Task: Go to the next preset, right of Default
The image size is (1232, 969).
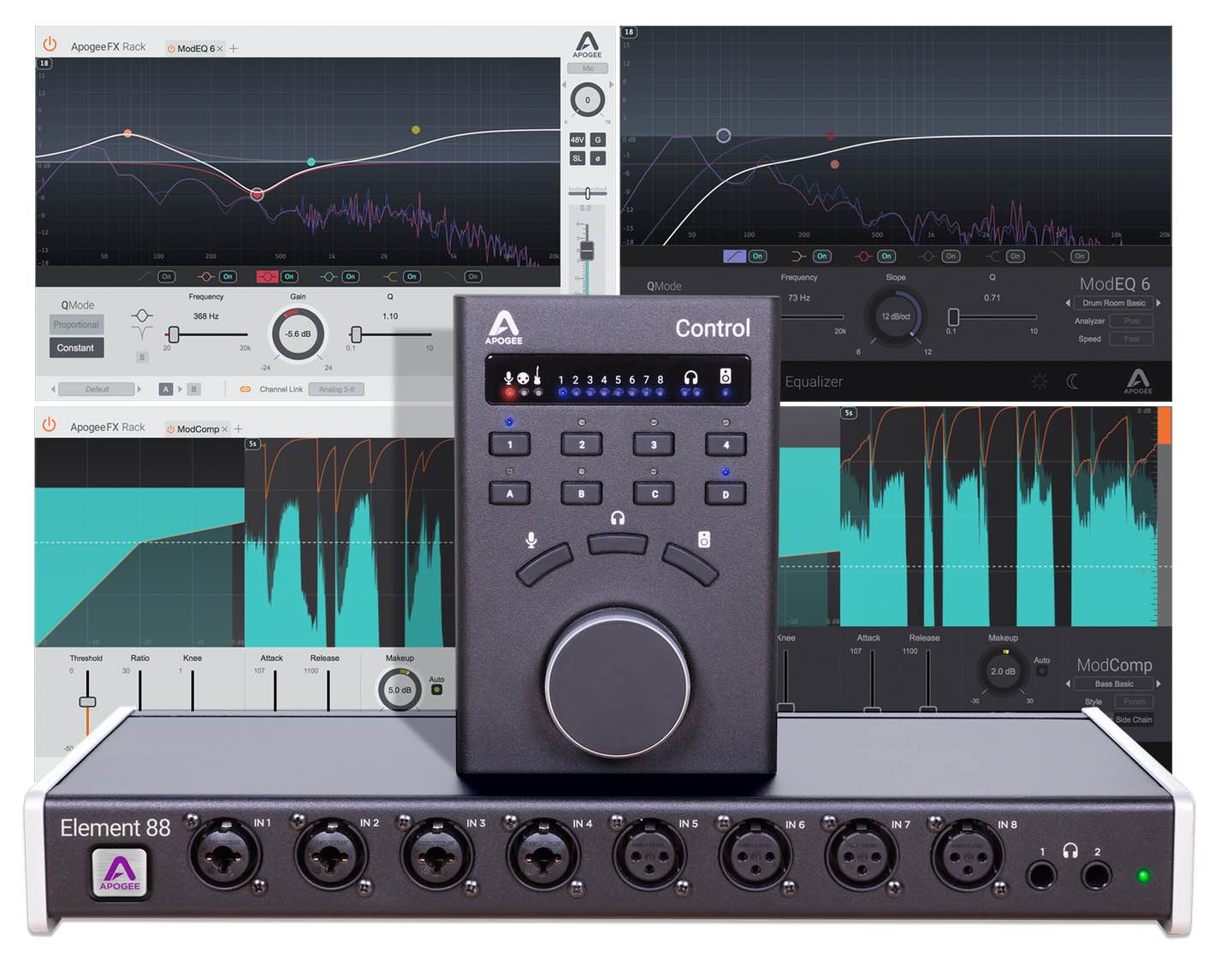Action: 139,389
